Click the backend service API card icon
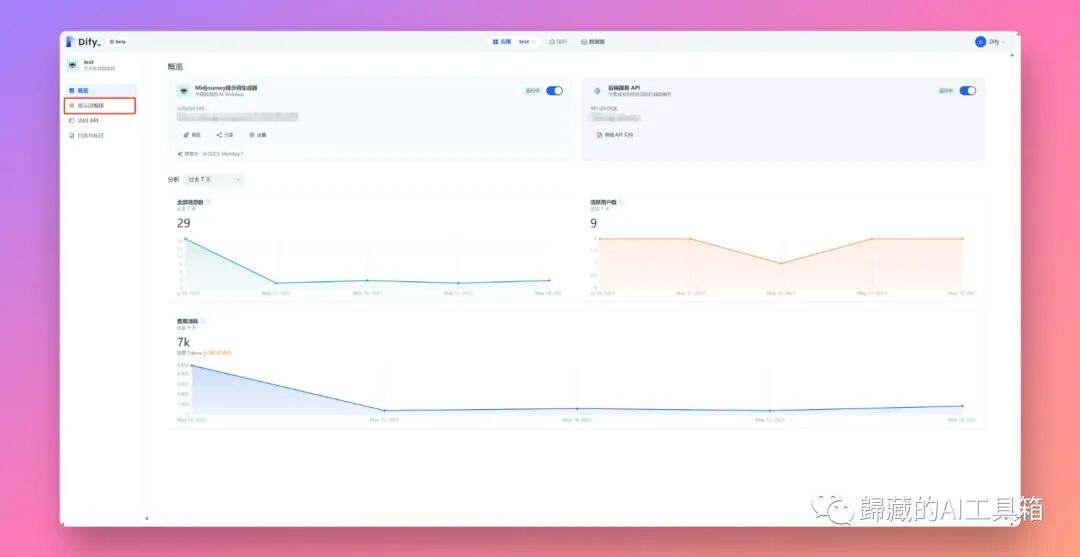This screenshot has height=557, width=1080. coord(597,91)
